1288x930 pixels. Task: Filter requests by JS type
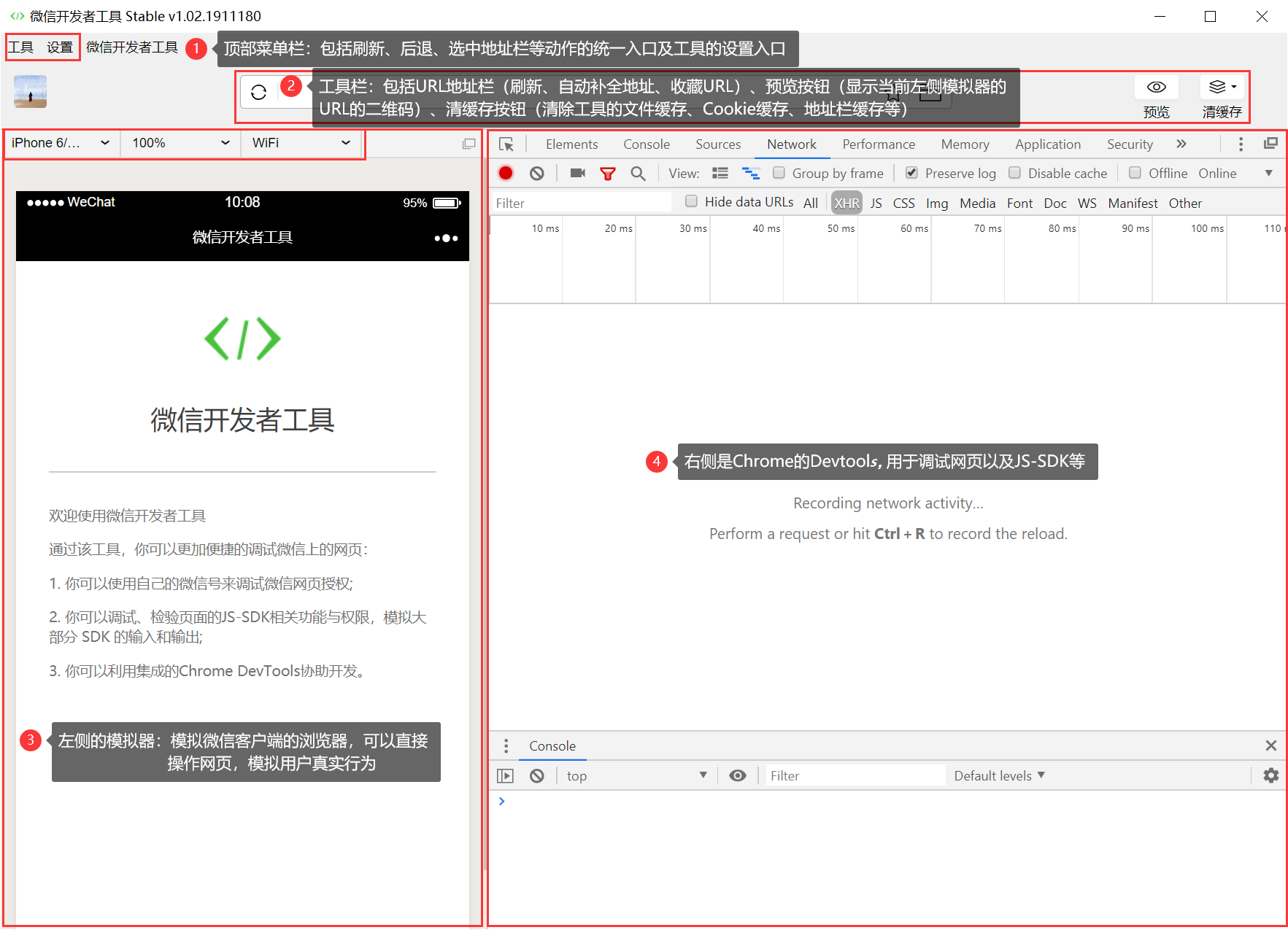point(876,204)
